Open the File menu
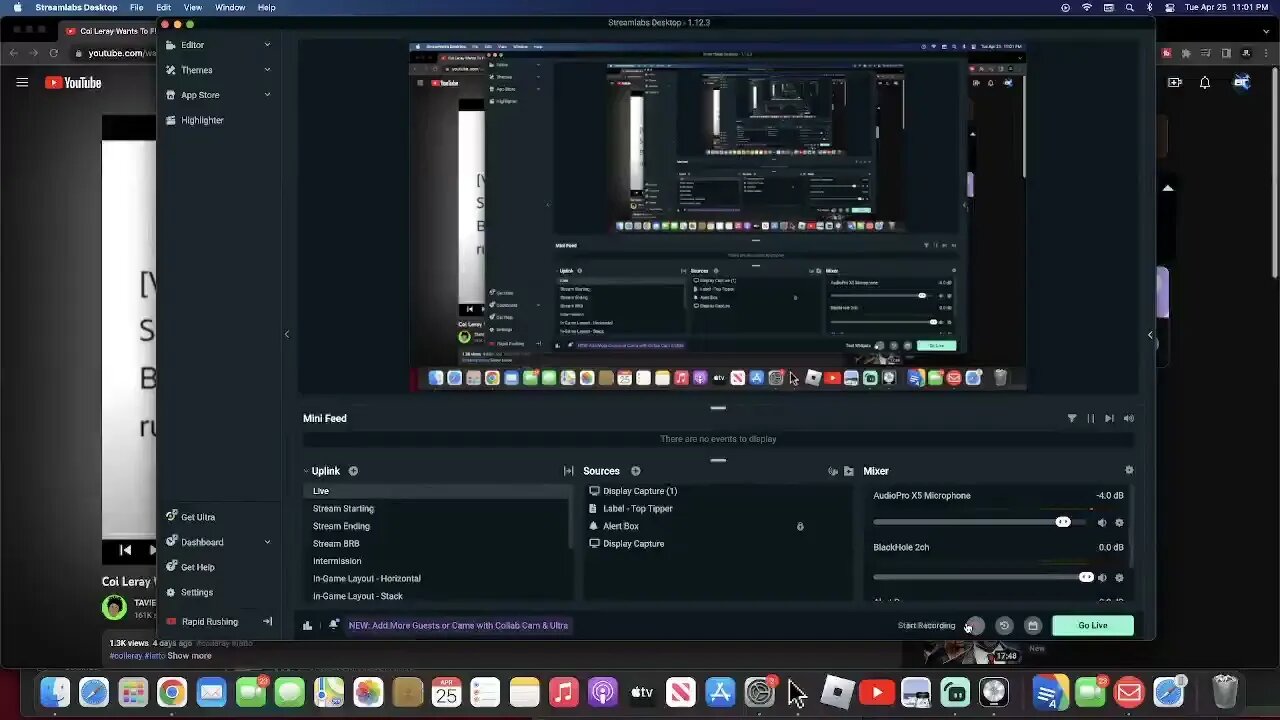Viewport: 1280px width, 720px height. coord(136,7)
